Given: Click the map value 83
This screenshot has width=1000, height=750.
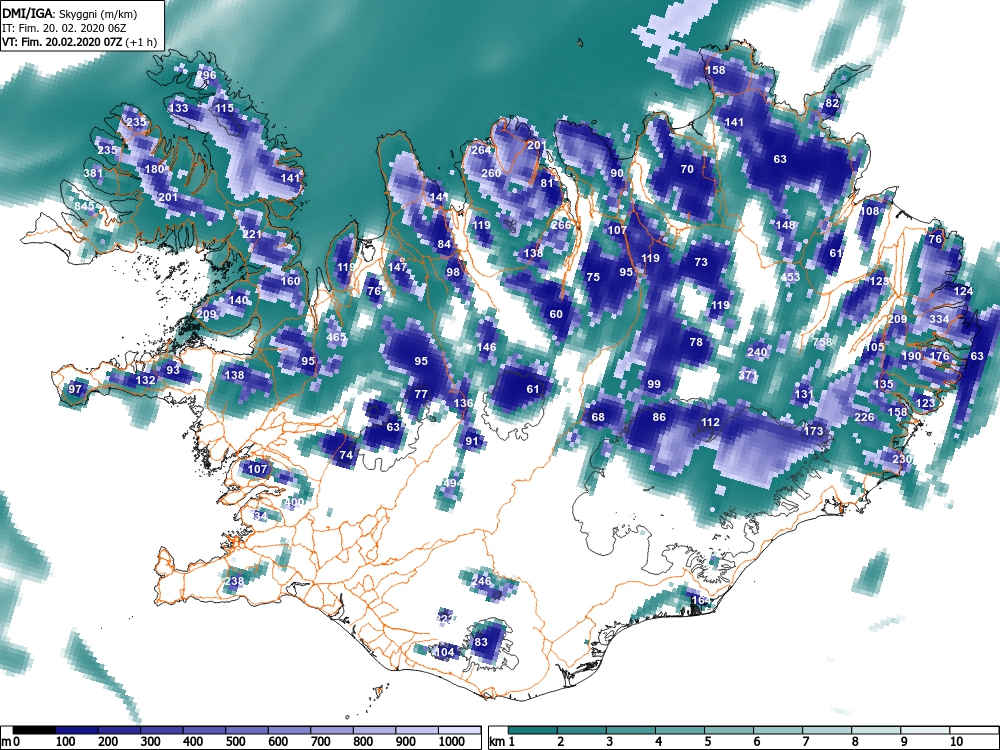Looking at the screenshot, I should (481, 642).
